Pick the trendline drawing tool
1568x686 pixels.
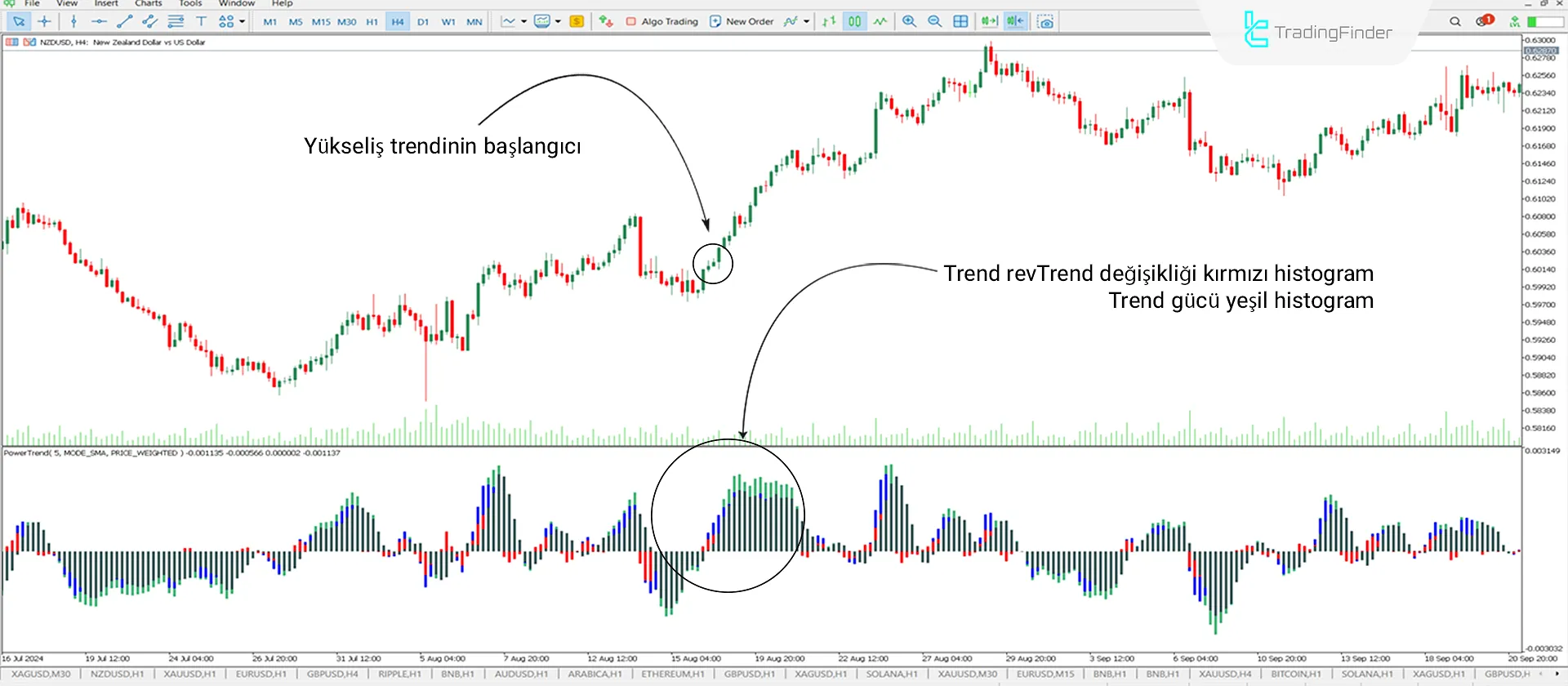pyautogui.click(x=124, y=22)
